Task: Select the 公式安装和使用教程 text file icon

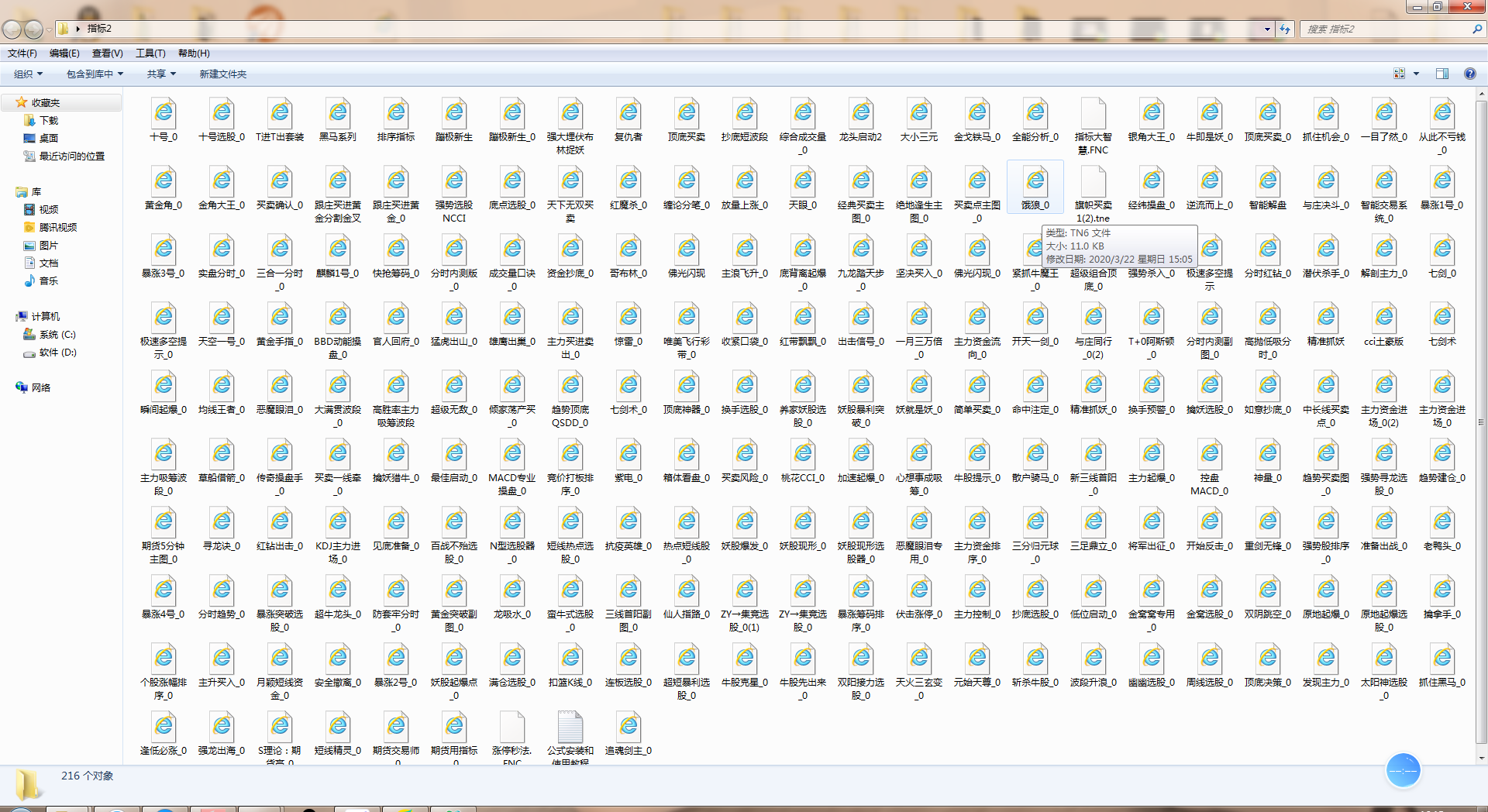Action: (x=570, y=727)
